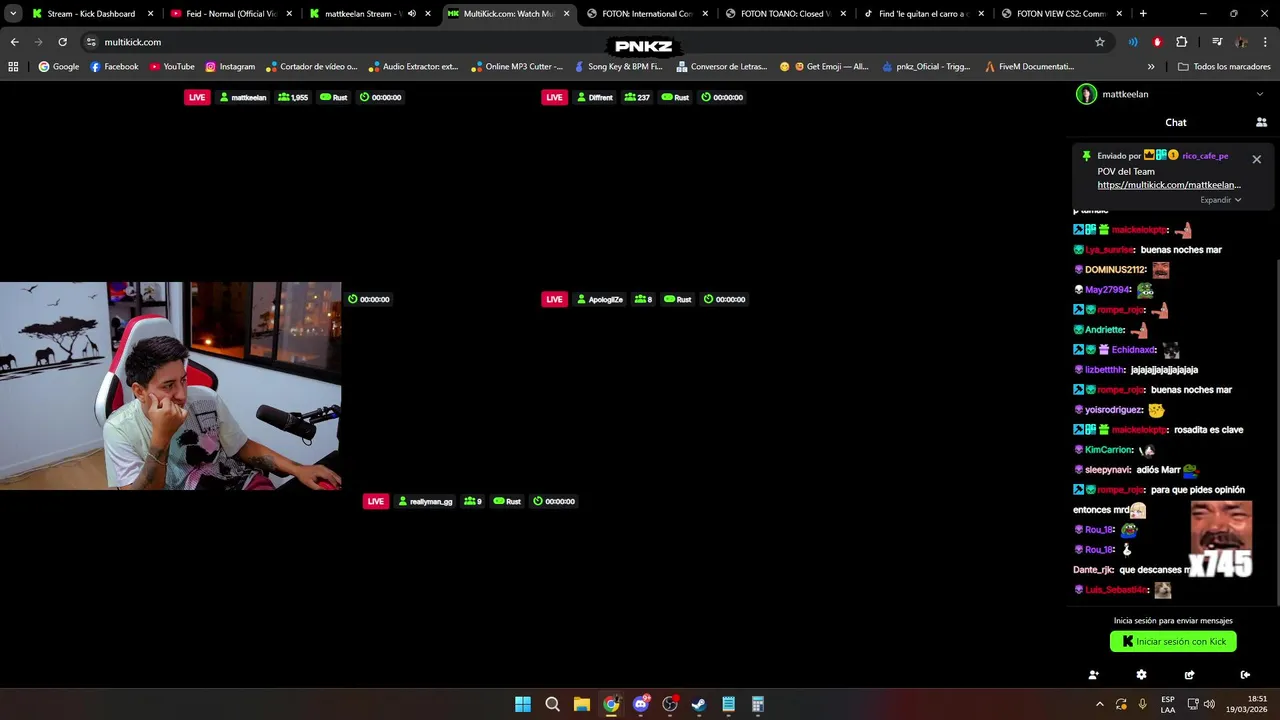
Task: Click Iniciar sesión con Kick button
Action: click(1173, 642)
